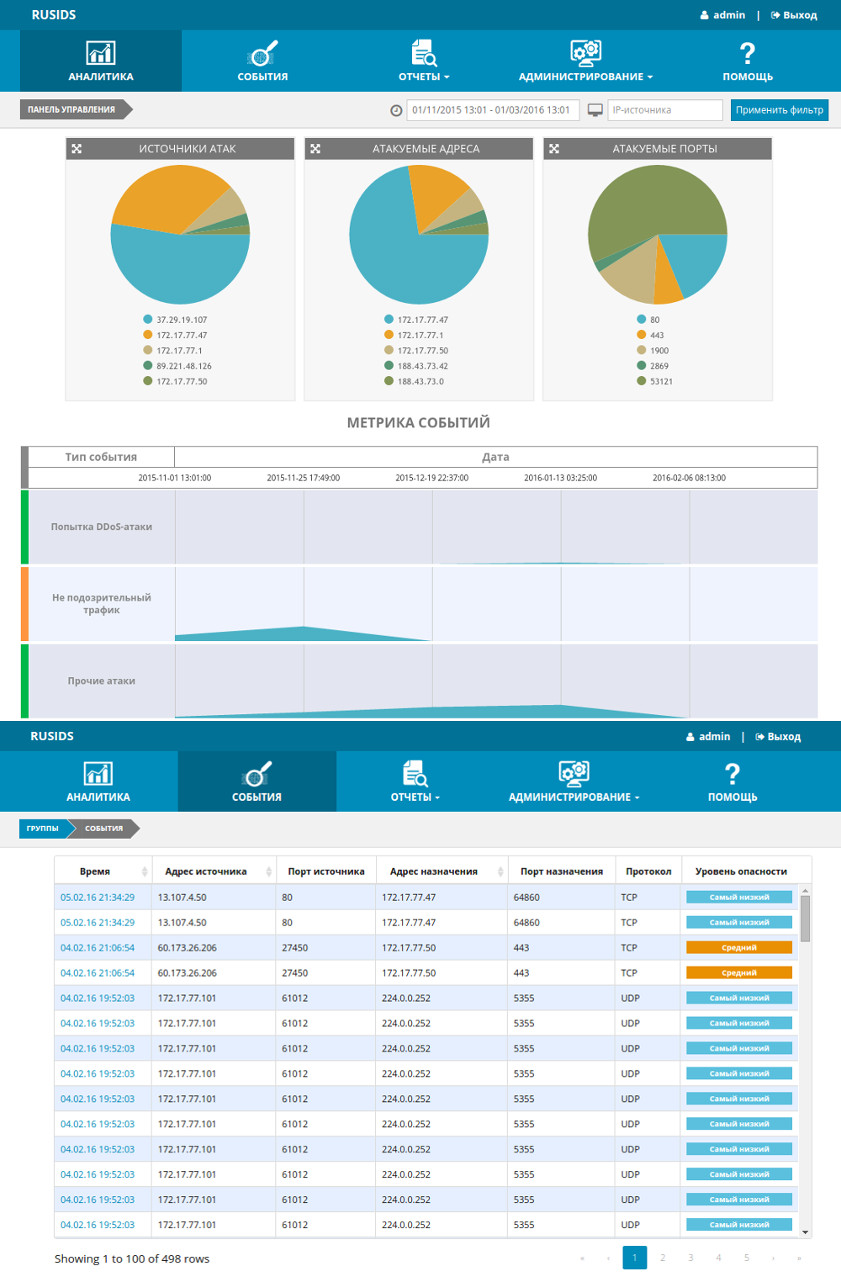Expand the Атакуемые адреса panel fullscreen icon
This screenshot has height=1283, width=841.
coord(315,149)
